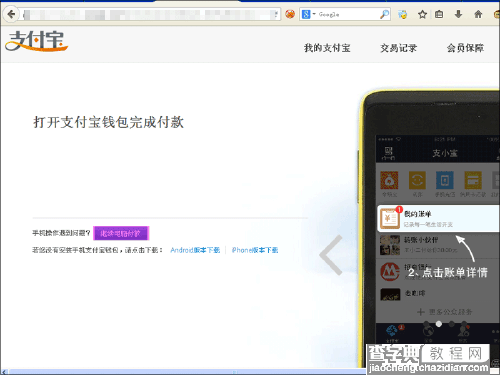Click the 手机操作遇到问题? text
Image resolution: width=500 pixels, height=375 pixels.
[61, 233]
